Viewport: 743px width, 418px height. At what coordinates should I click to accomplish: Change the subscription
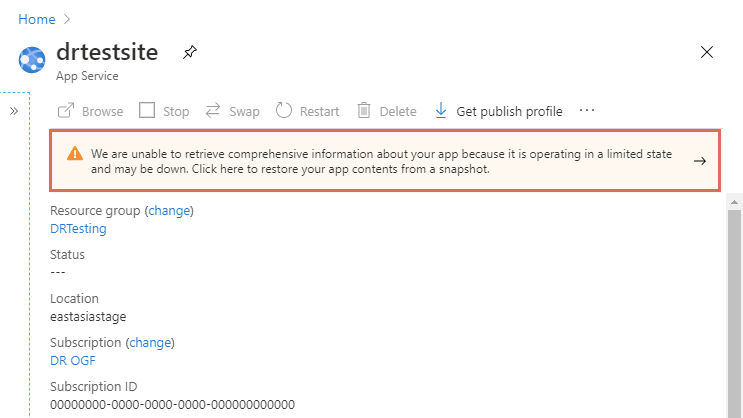pos(150,343)
